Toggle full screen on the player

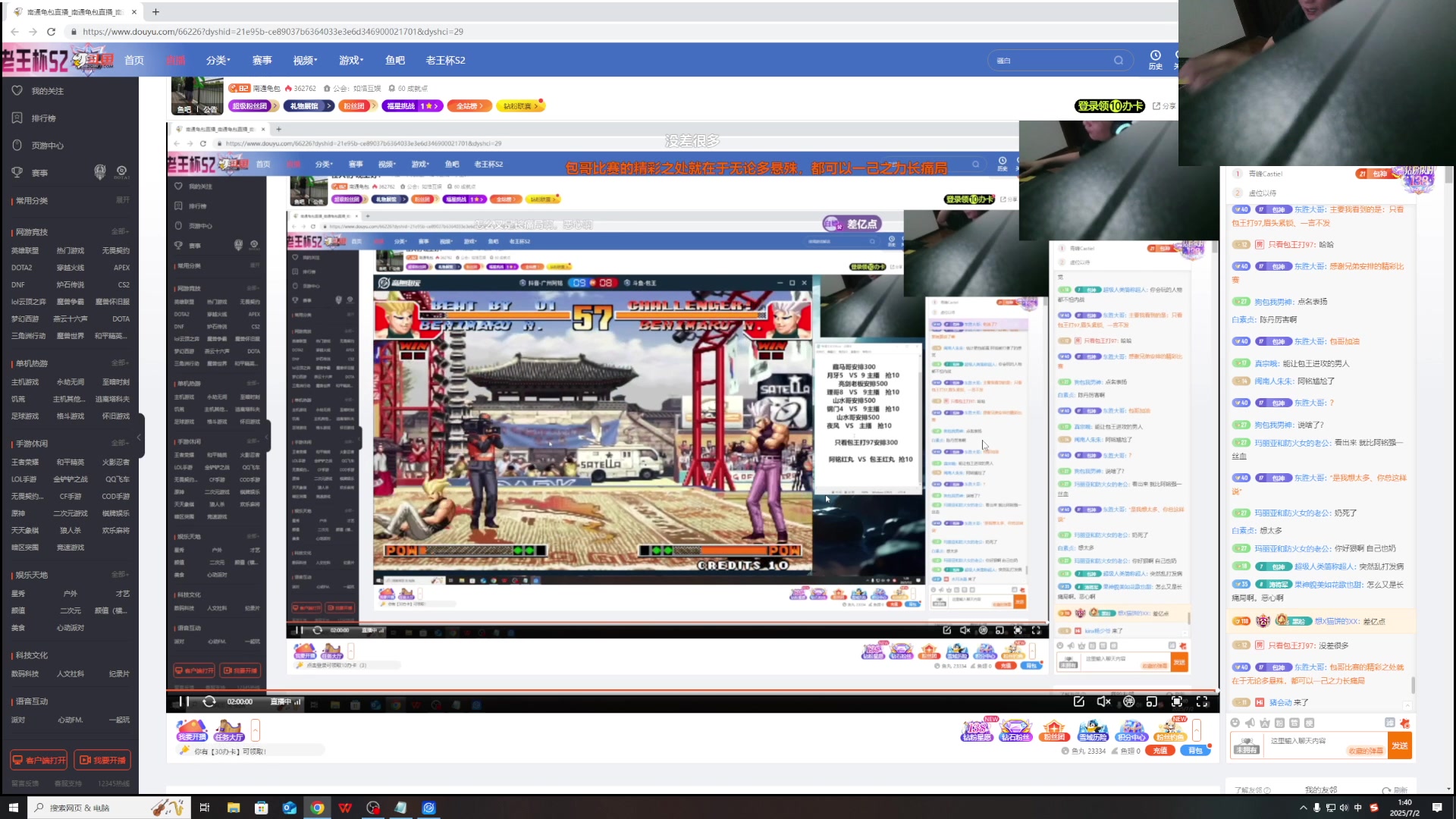pos(1202,701)
